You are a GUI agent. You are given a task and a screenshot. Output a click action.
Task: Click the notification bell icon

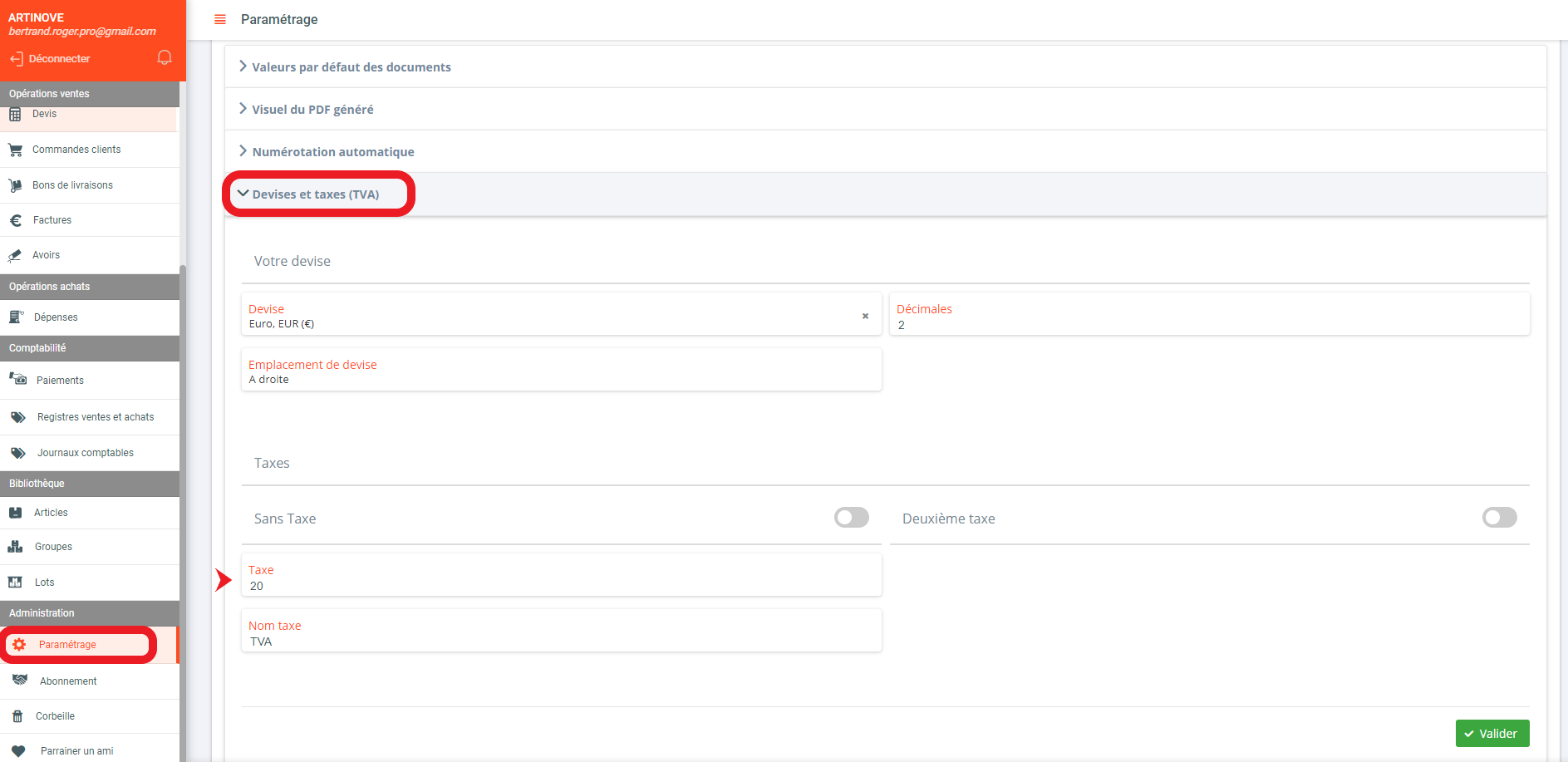(x=165, y=57)
